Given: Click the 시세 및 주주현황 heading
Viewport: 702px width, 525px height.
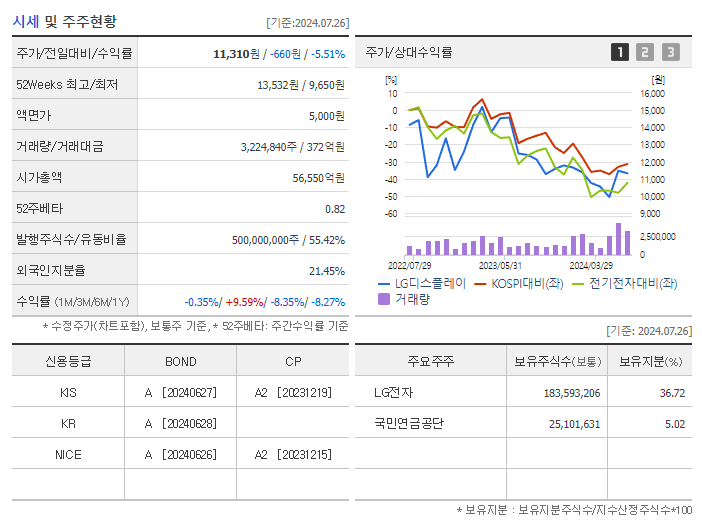Looking at the screenshot, I should point(65,21).
